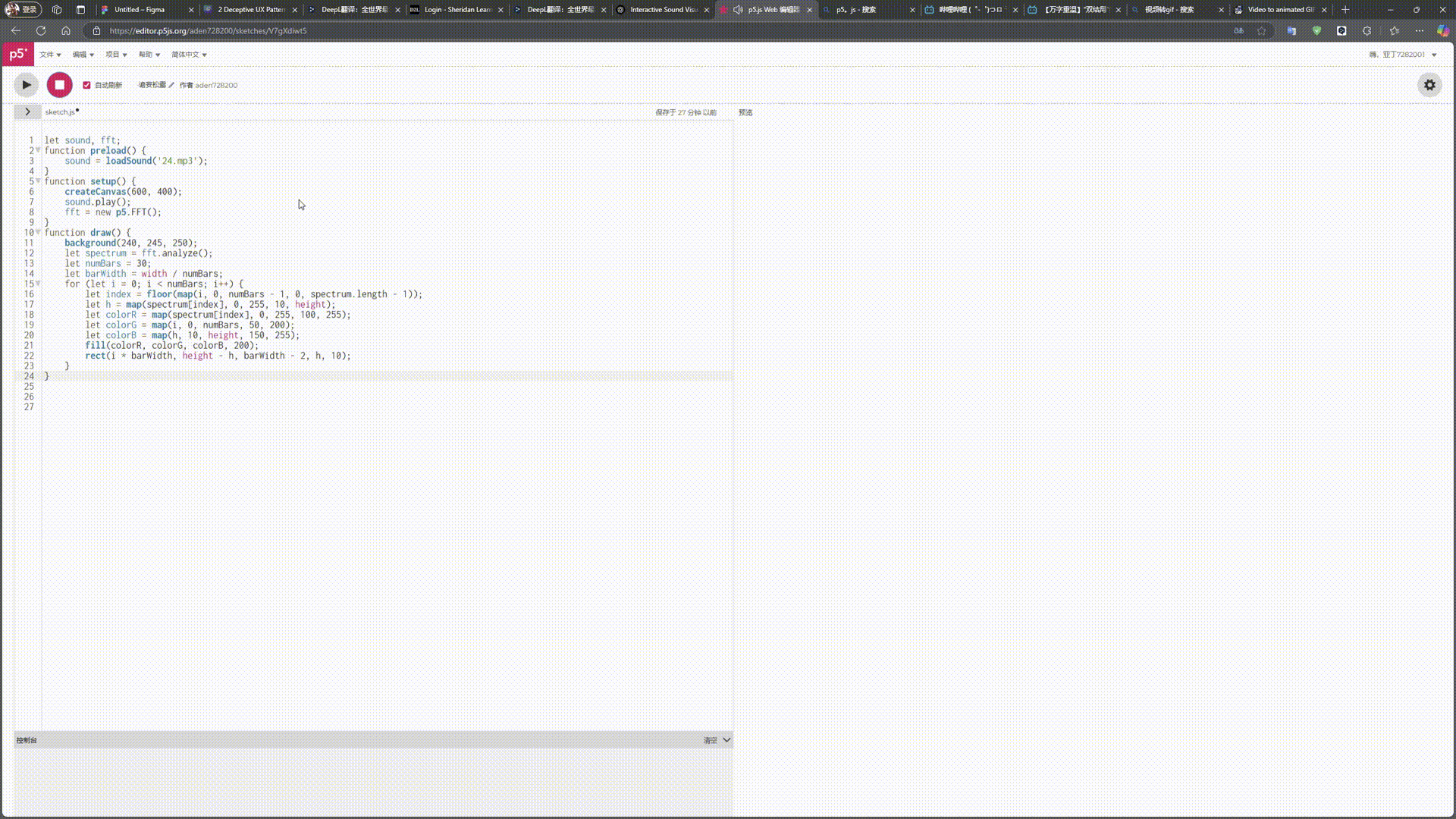The width and height of the screenshot is (1456, 819).
Task: Fold the for loop at line 15
Action: click(x=38, y=284)
